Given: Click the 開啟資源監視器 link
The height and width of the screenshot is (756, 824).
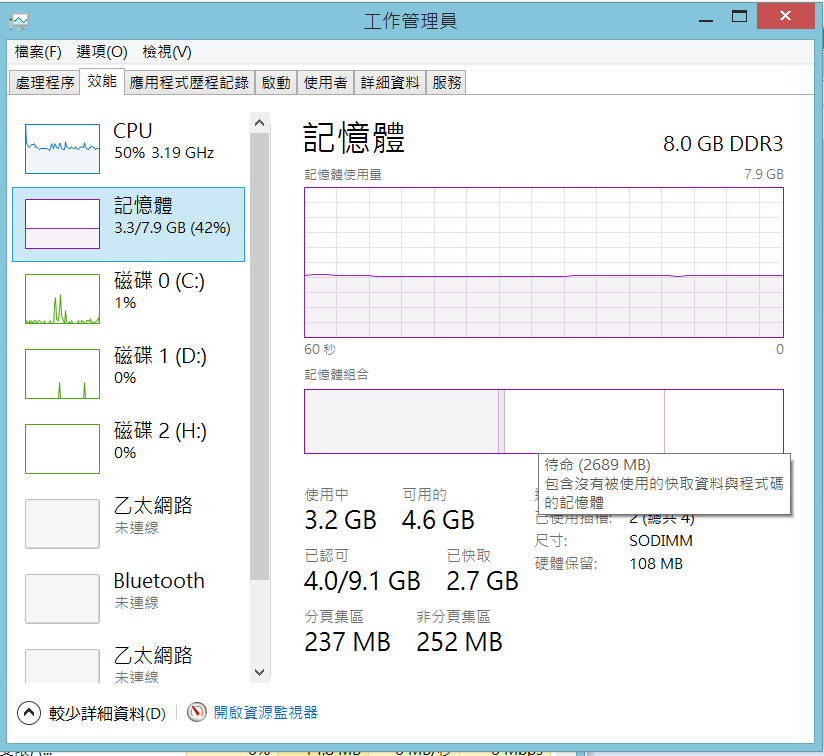Looking at the screenshot, I should 266,713.
